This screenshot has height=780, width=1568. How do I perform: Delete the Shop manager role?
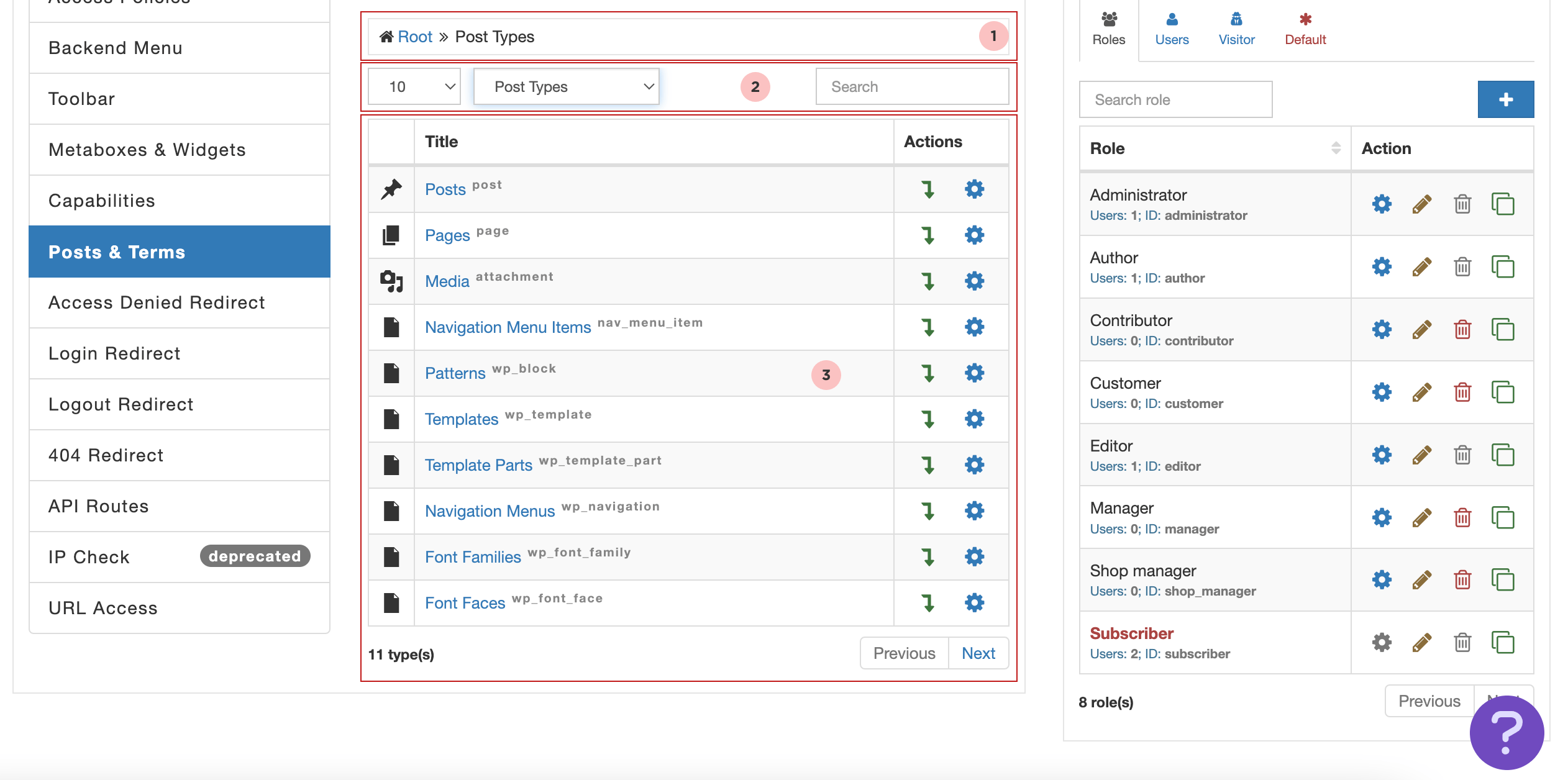(x=1462, y=580)
